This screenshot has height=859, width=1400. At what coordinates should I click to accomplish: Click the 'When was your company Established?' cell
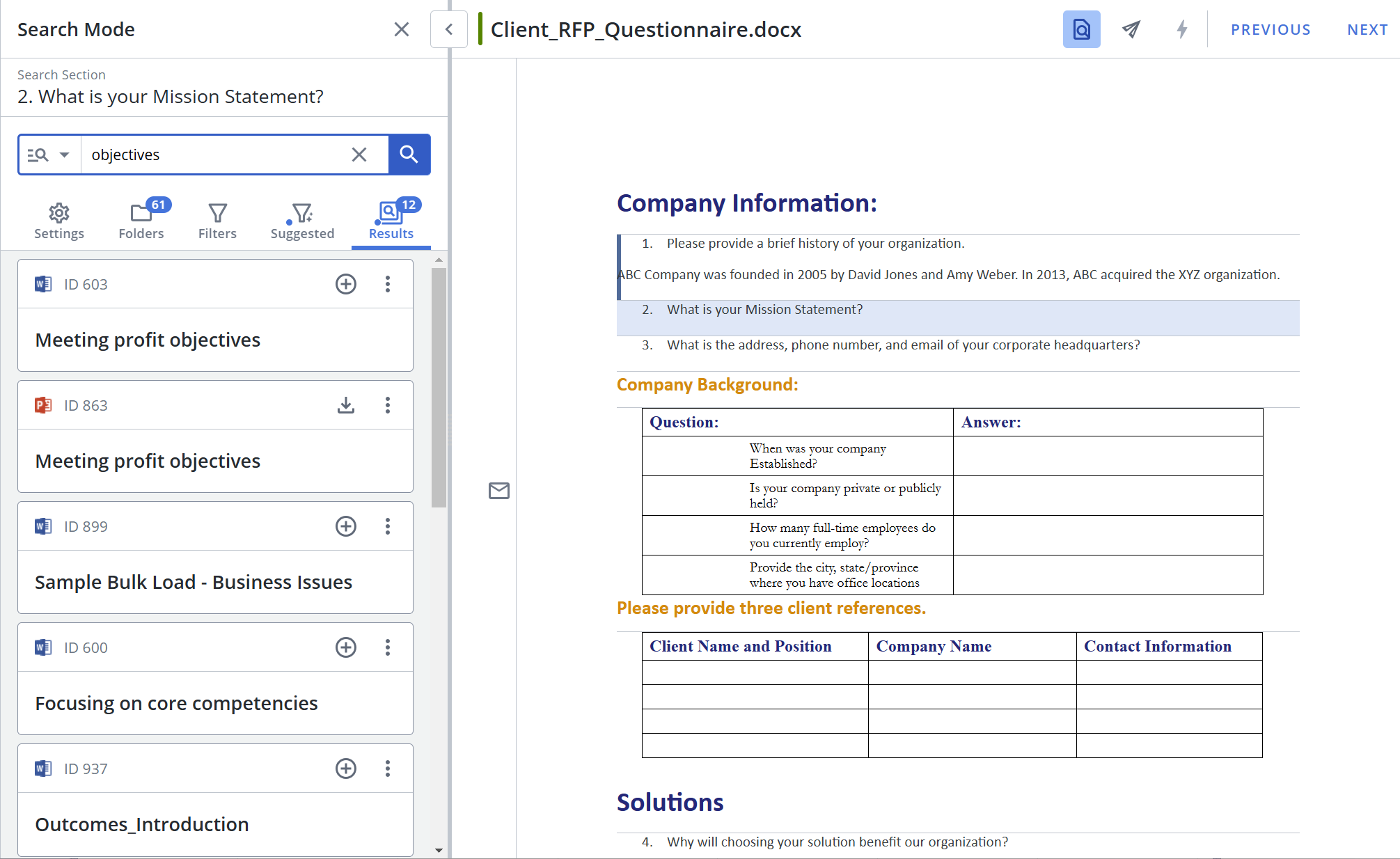798,456
